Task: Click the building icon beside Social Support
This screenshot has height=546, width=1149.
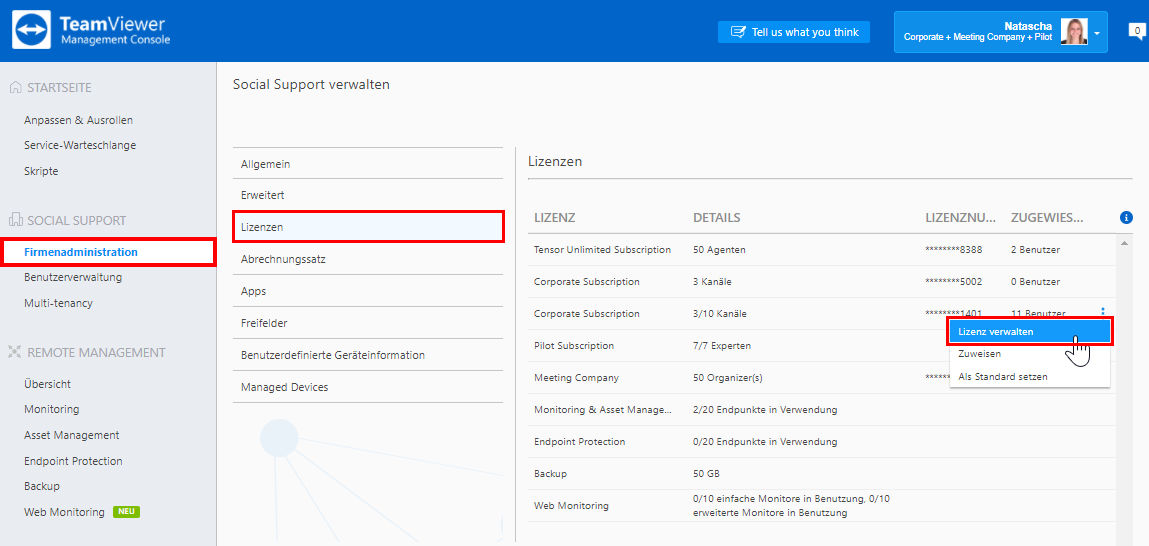Action: click(15, 221)
